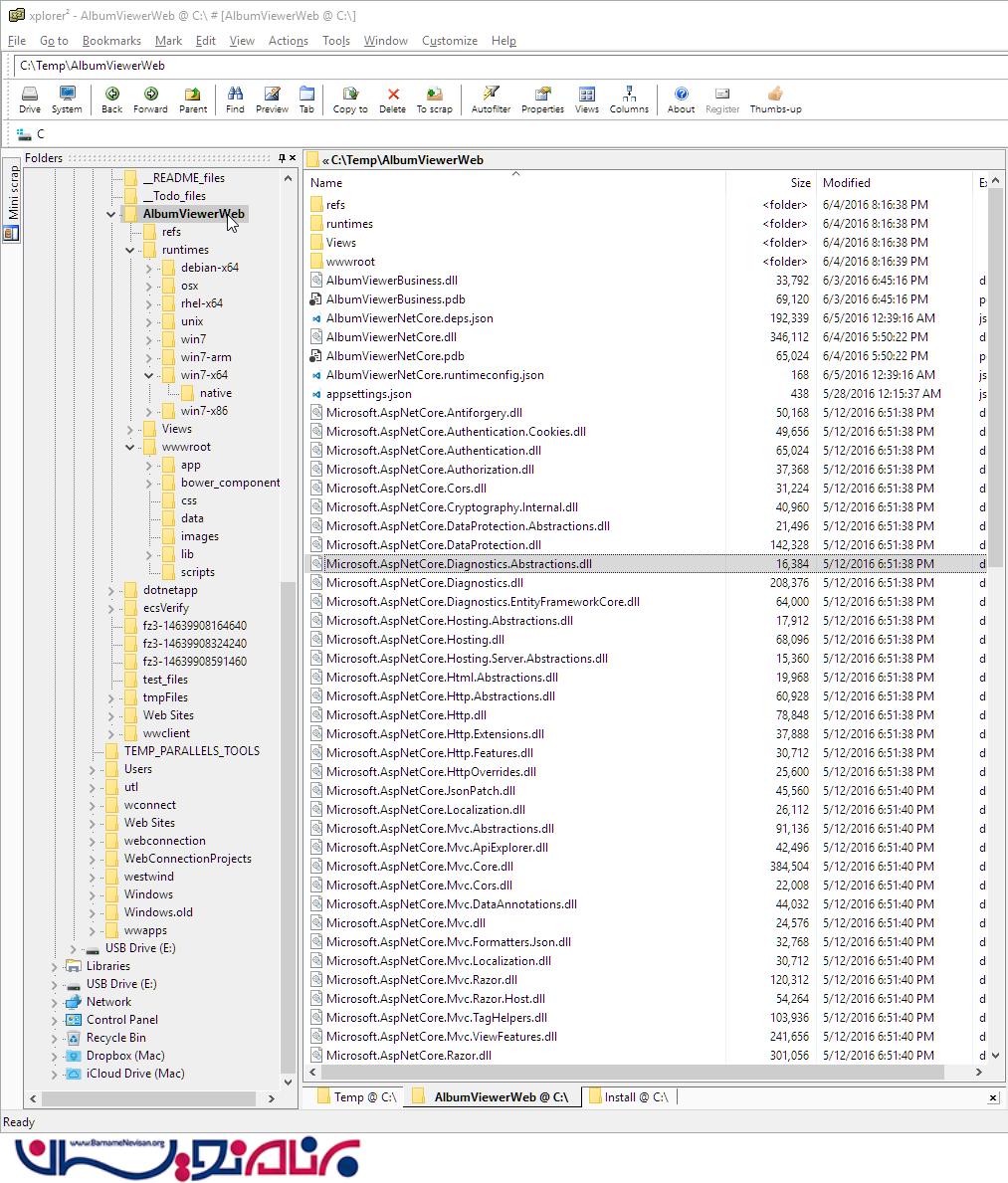Go Back using the toolbar arrow

[111, 99]
